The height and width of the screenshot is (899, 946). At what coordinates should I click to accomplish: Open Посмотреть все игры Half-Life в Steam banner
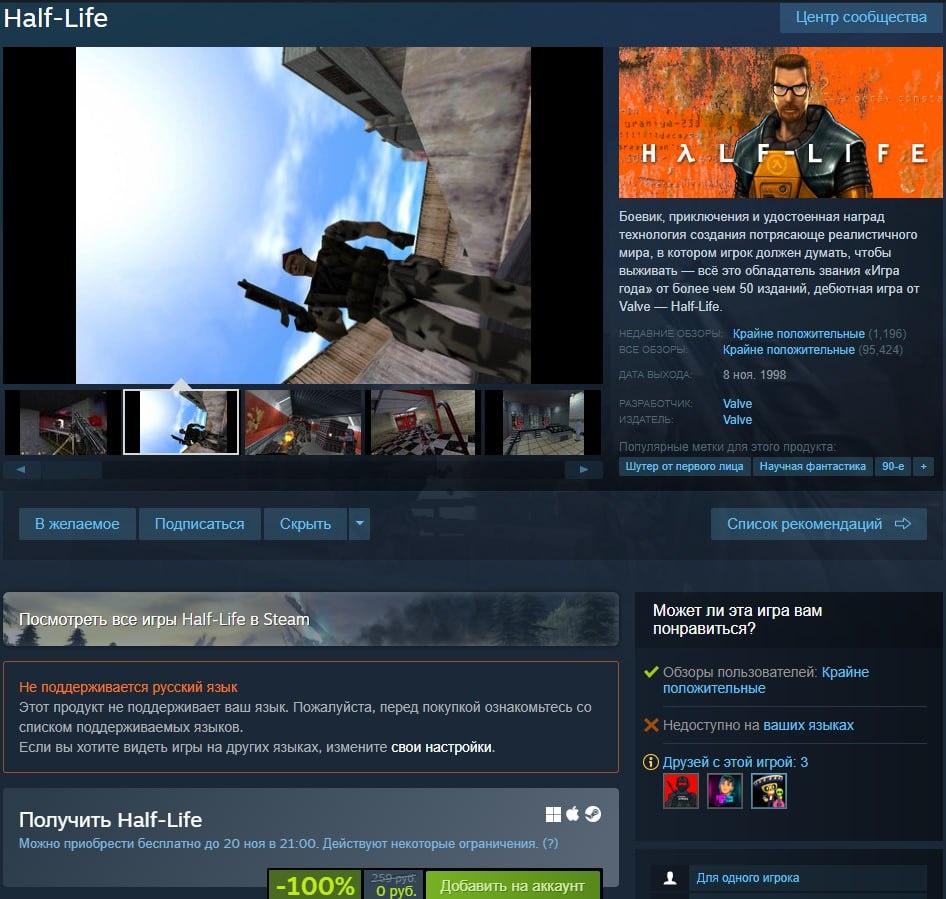[311, 619]
